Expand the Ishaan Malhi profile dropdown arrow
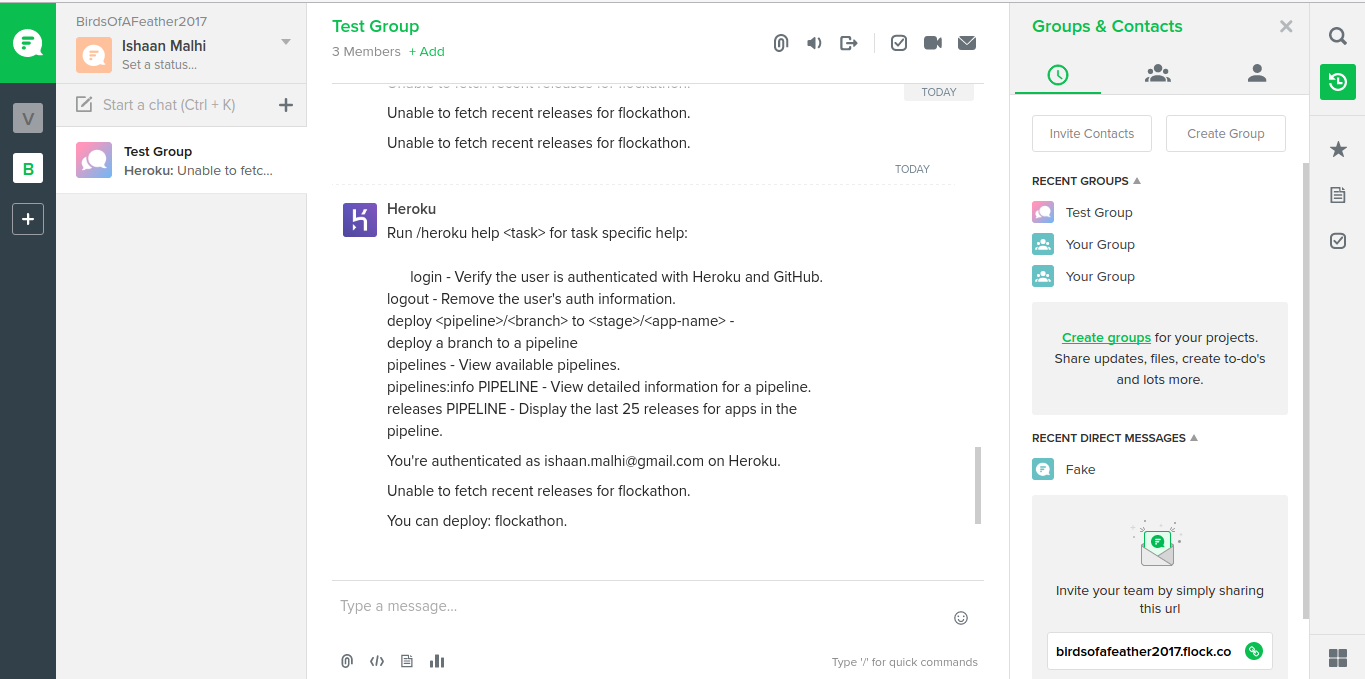 (286, 42)
